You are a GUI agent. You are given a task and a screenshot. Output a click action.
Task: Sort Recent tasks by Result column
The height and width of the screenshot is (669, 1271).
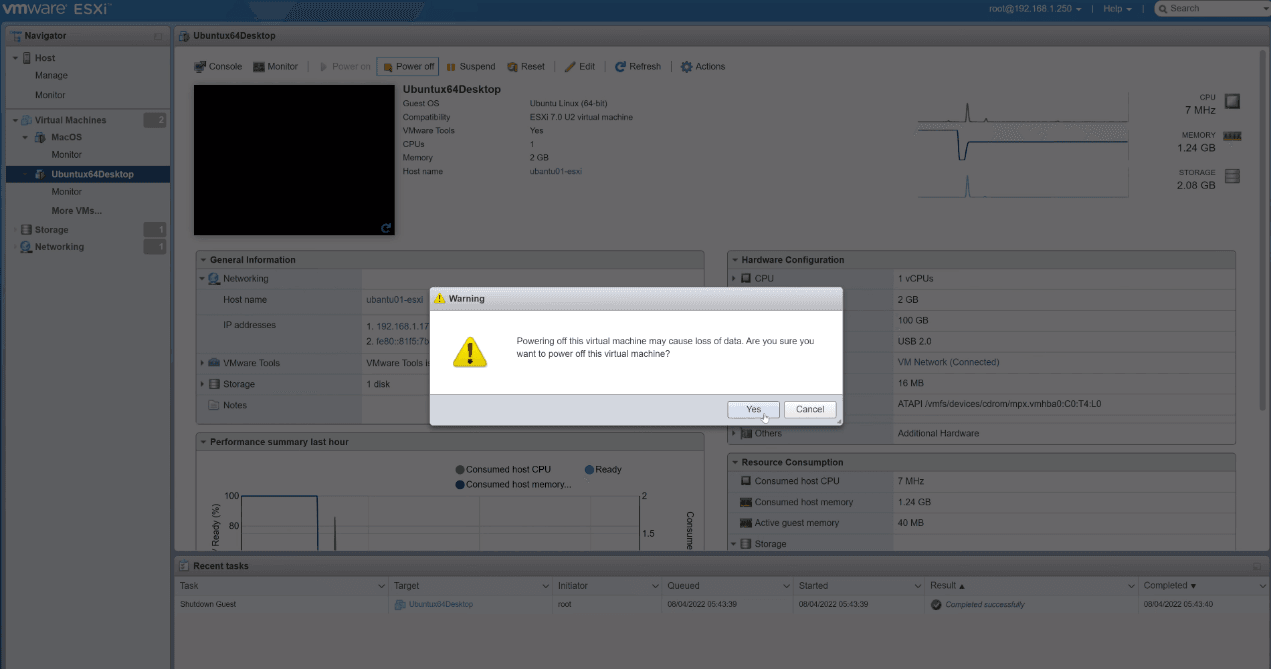(1032, 586)
